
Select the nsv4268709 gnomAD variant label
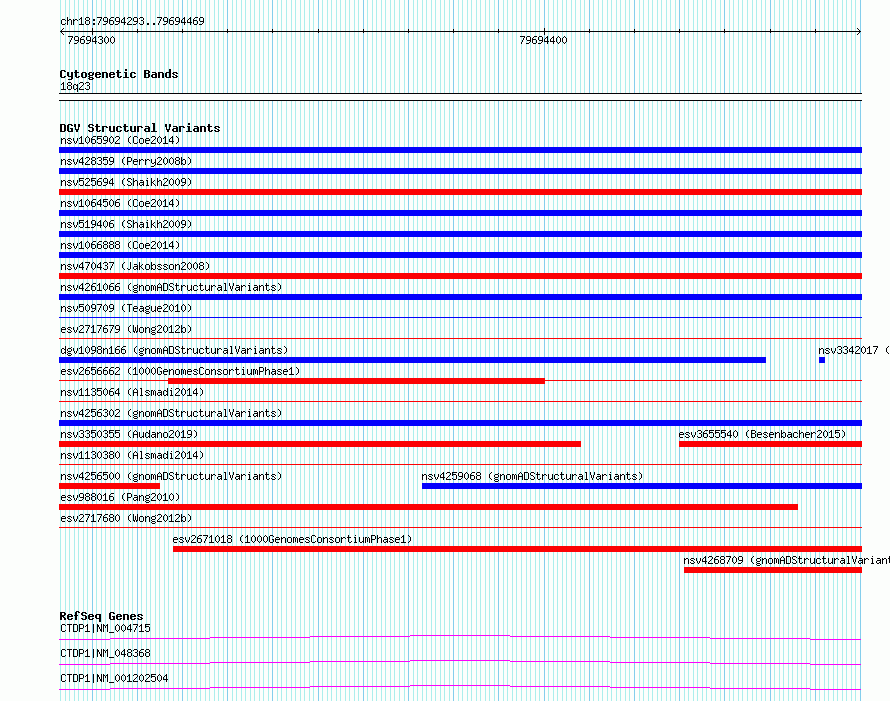786,560
